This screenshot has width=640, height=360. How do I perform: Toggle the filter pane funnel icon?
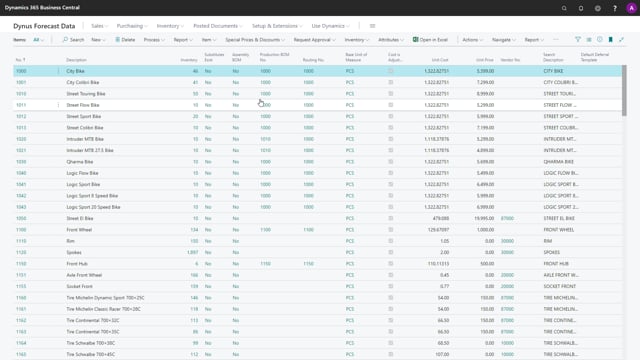(x=578, y=40)
